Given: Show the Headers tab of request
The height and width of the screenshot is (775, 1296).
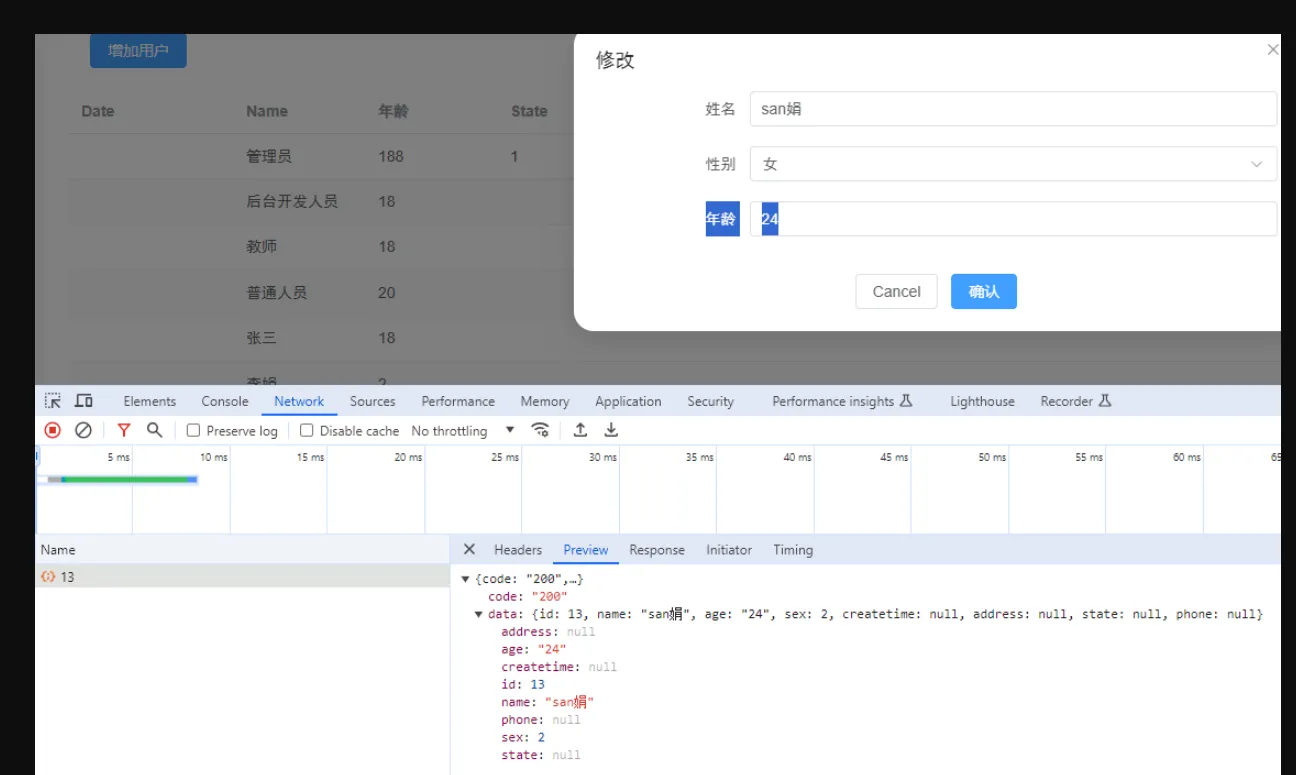Looking at the screenshot, I should pos(518,550).
